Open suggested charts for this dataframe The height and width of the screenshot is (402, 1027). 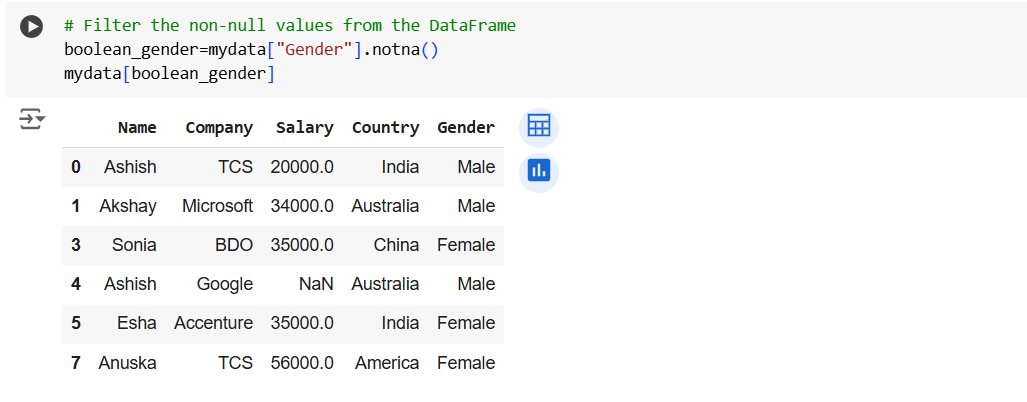pyautogui.click(x=538, y=171)
